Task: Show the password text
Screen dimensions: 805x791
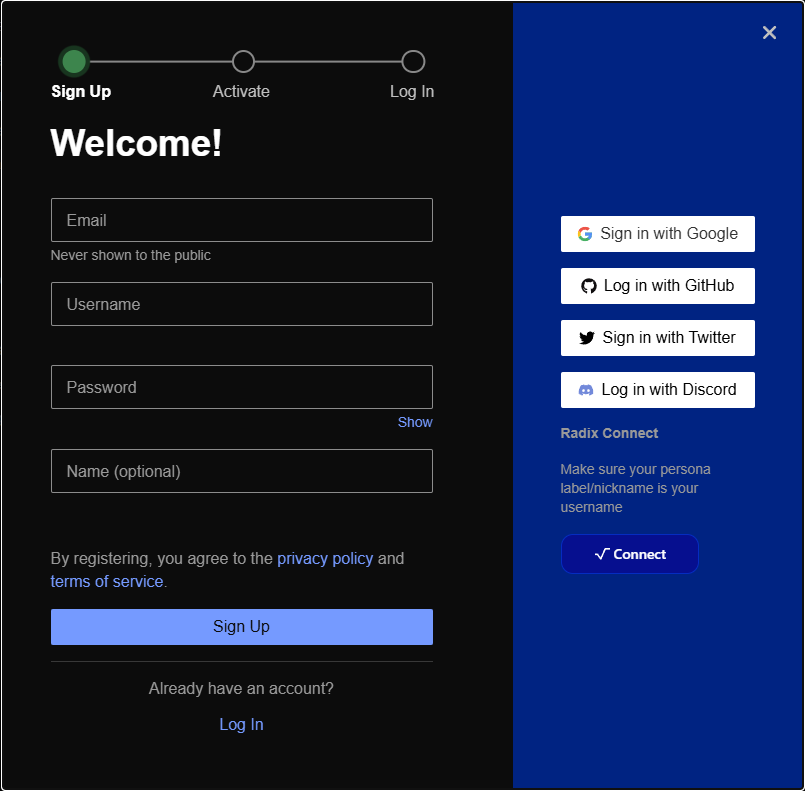Action: [415, 422]
